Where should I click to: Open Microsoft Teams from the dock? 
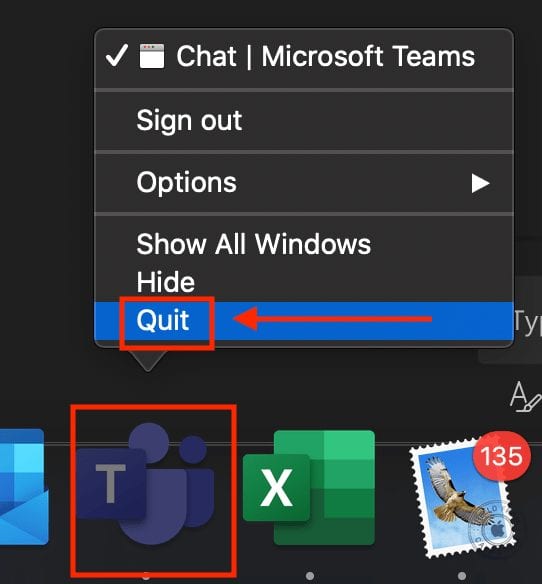[146, 483]
